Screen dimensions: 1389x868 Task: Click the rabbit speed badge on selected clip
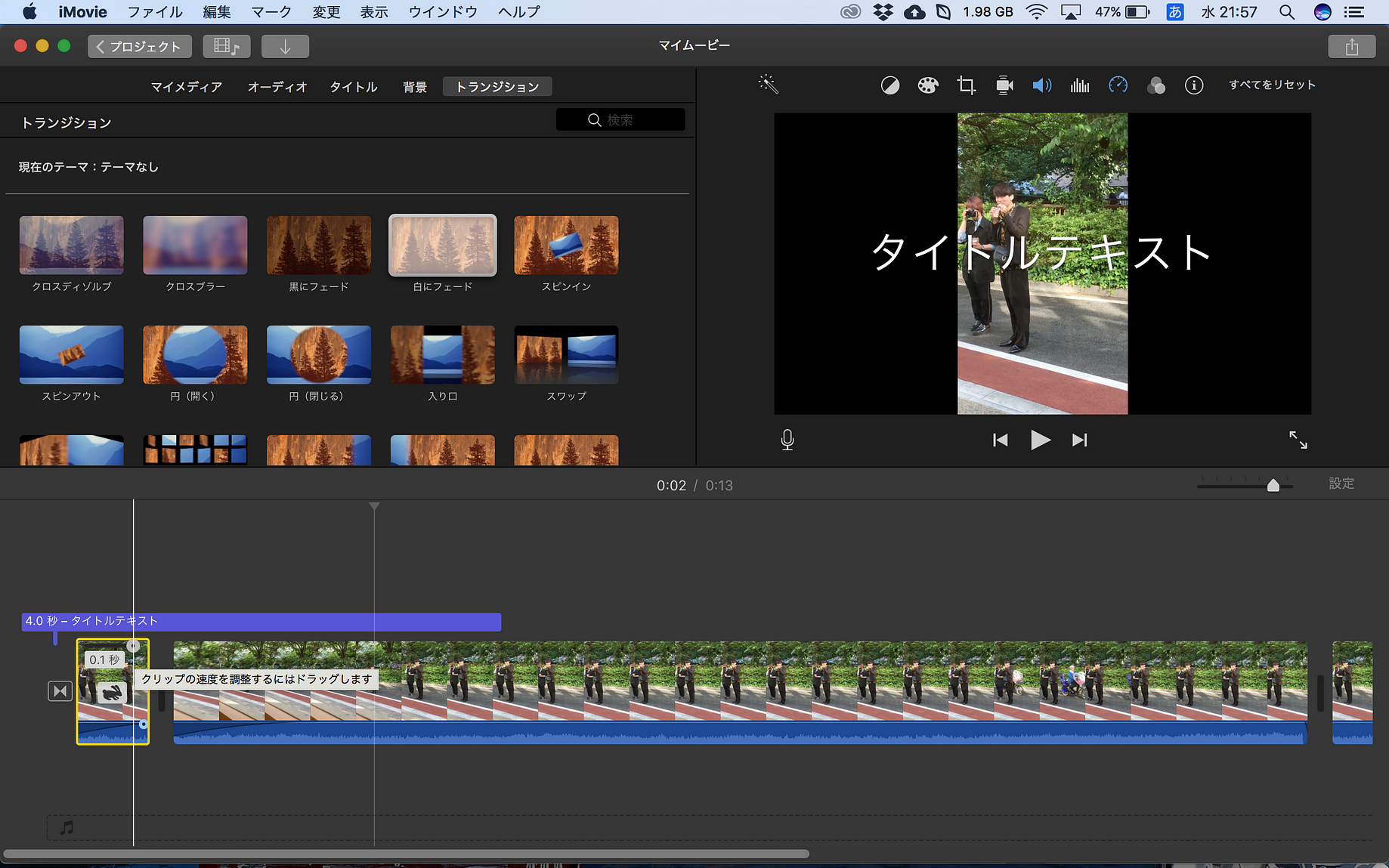[x=112, y=692]
